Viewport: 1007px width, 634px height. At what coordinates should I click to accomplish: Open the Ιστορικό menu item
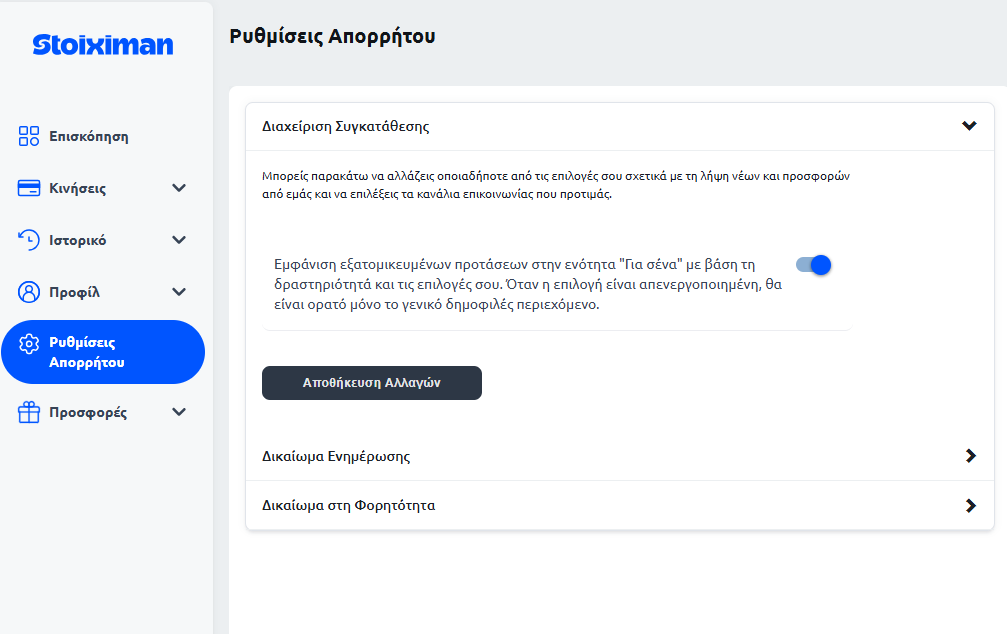pos(103,240)
